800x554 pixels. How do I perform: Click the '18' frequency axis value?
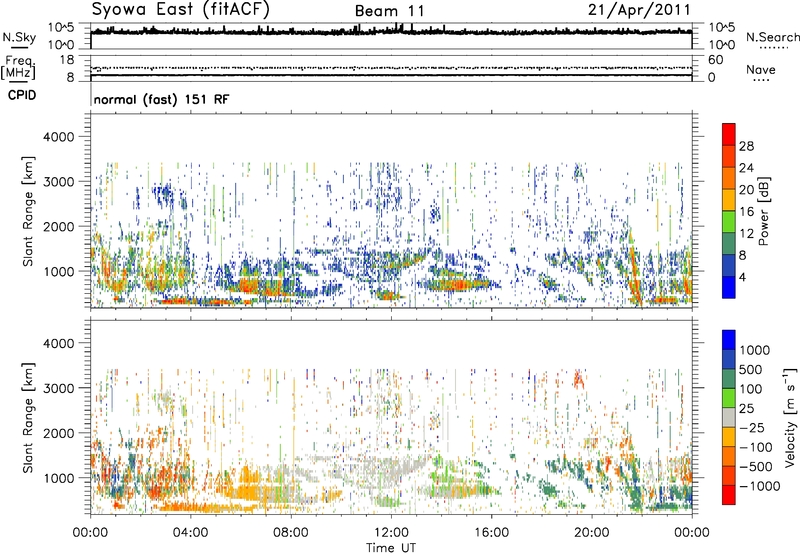67,60
